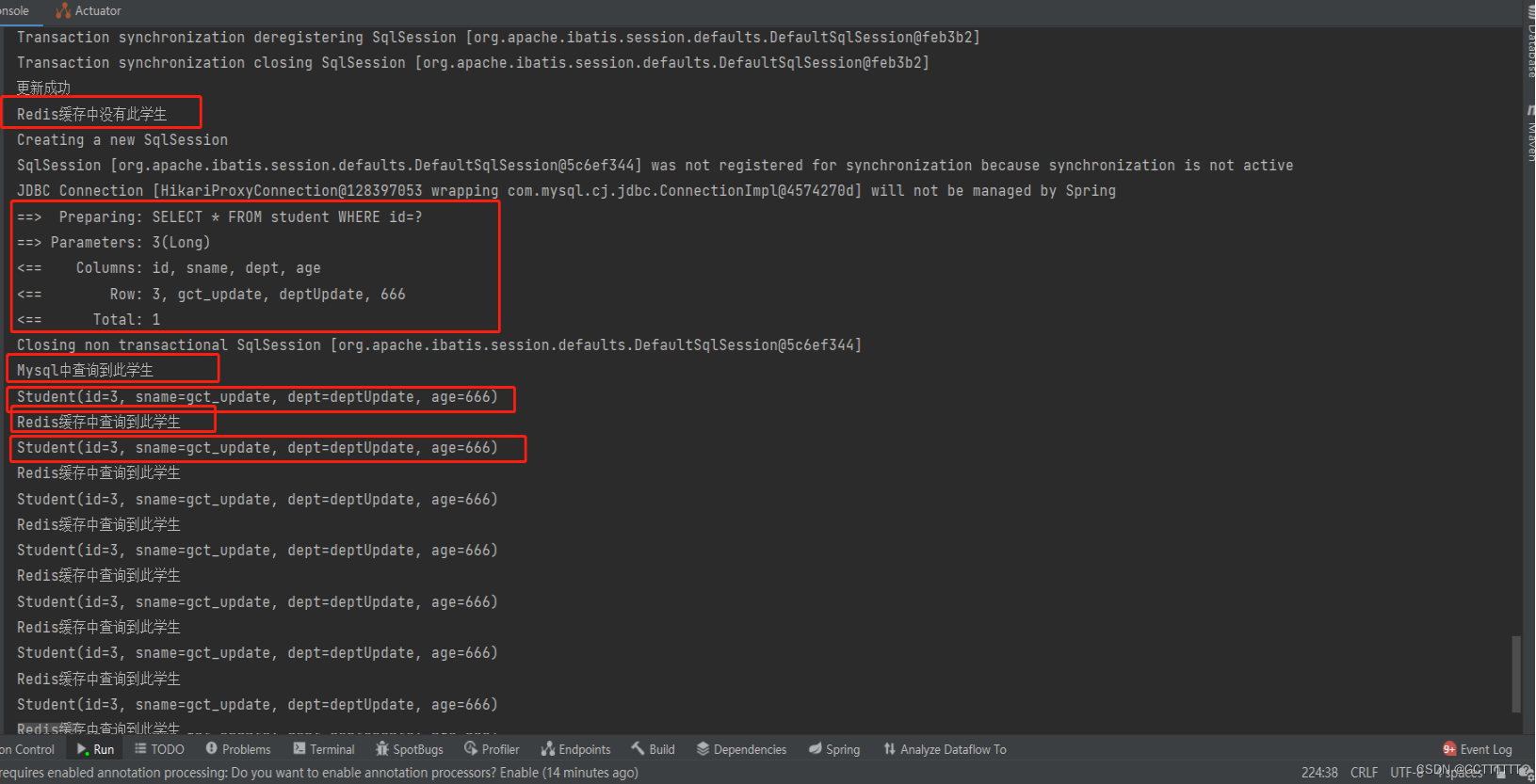
Task: Open the Endpoints tool window
Action: click(575, 749)
